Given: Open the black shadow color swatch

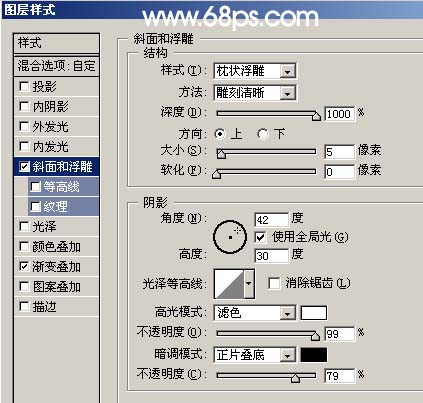Looking at the screenshot, I should pyautogui.click(x=314, y=355).
